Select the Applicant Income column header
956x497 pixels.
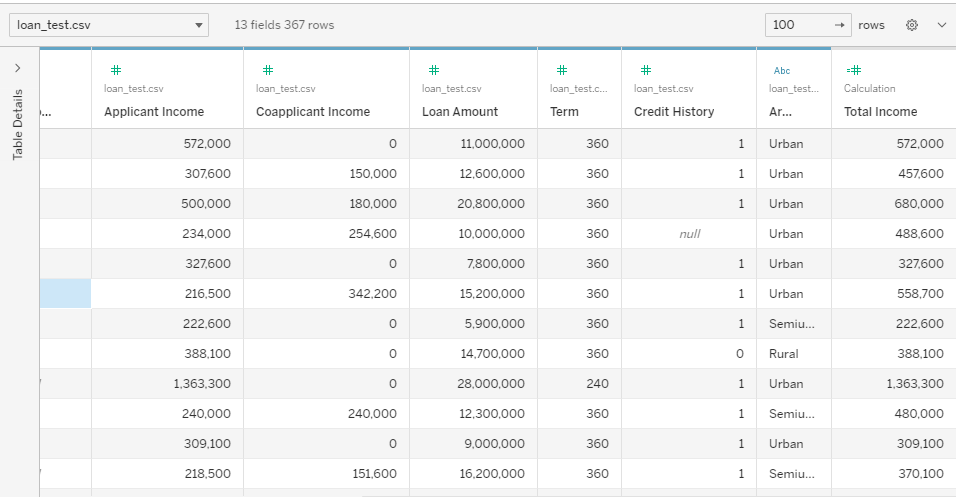(154, 112)
